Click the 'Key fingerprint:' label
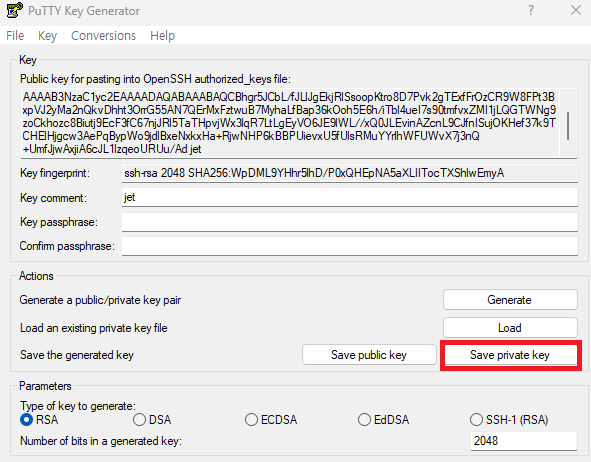 (x=55, y=173)
